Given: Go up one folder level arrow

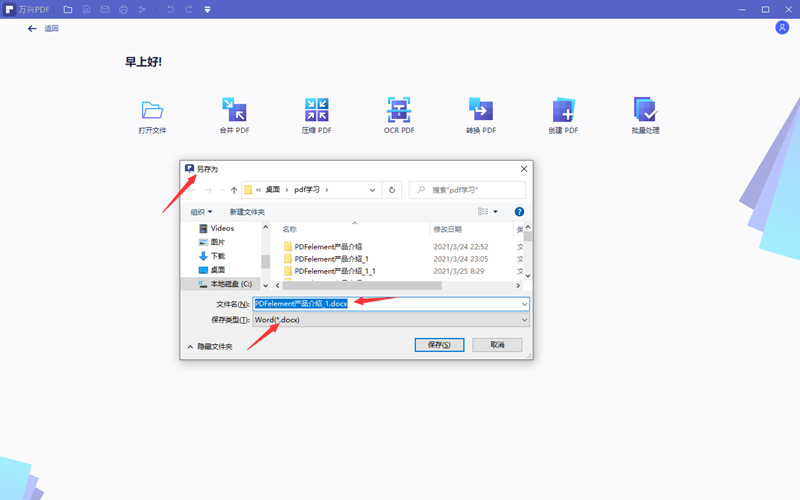Looking at the screenshot, I should tap(234, 189).
